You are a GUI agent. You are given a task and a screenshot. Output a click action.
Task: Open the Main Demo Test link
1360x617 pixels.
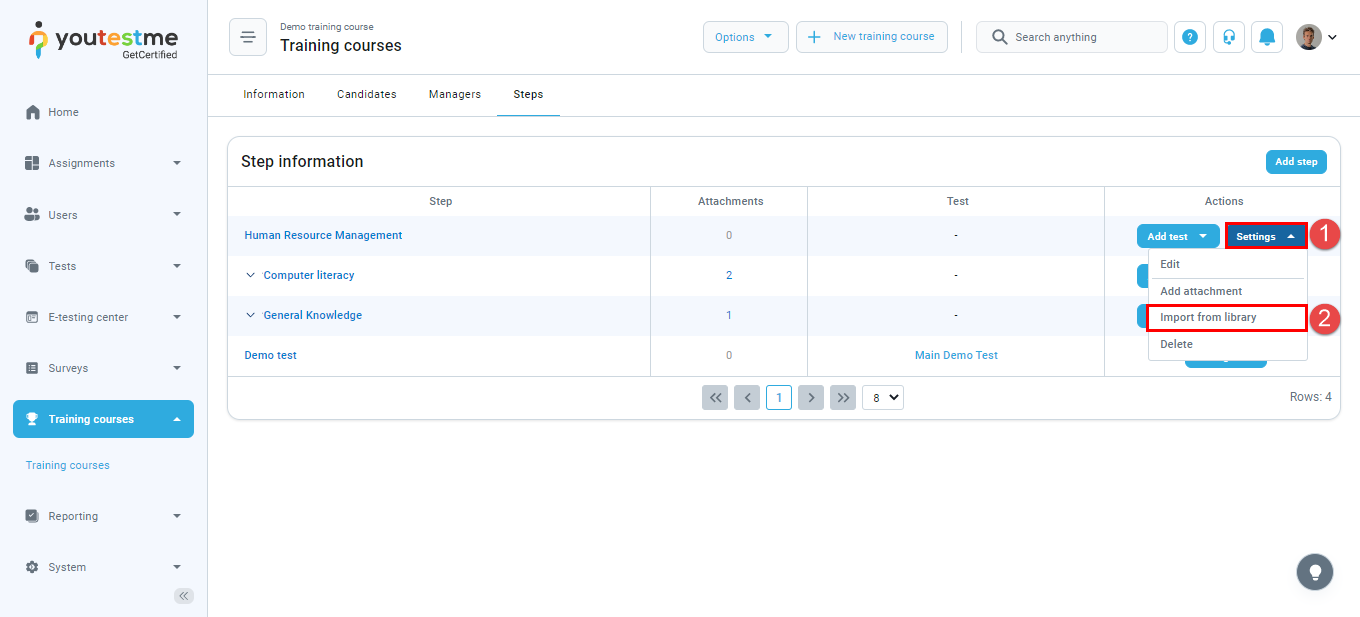tap(956, 355)
